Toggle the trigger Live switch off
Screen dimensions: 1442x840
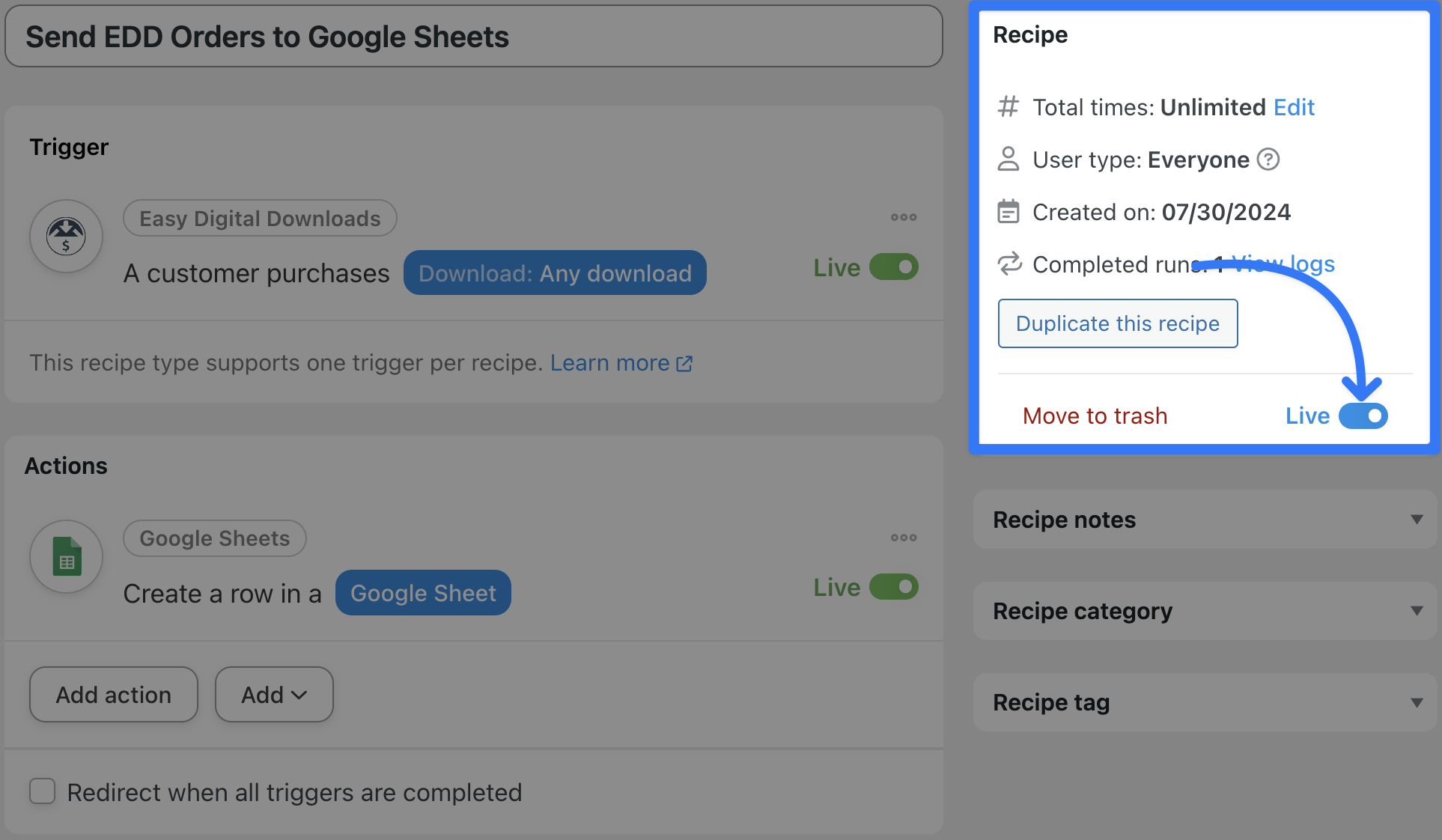(893, 267)
